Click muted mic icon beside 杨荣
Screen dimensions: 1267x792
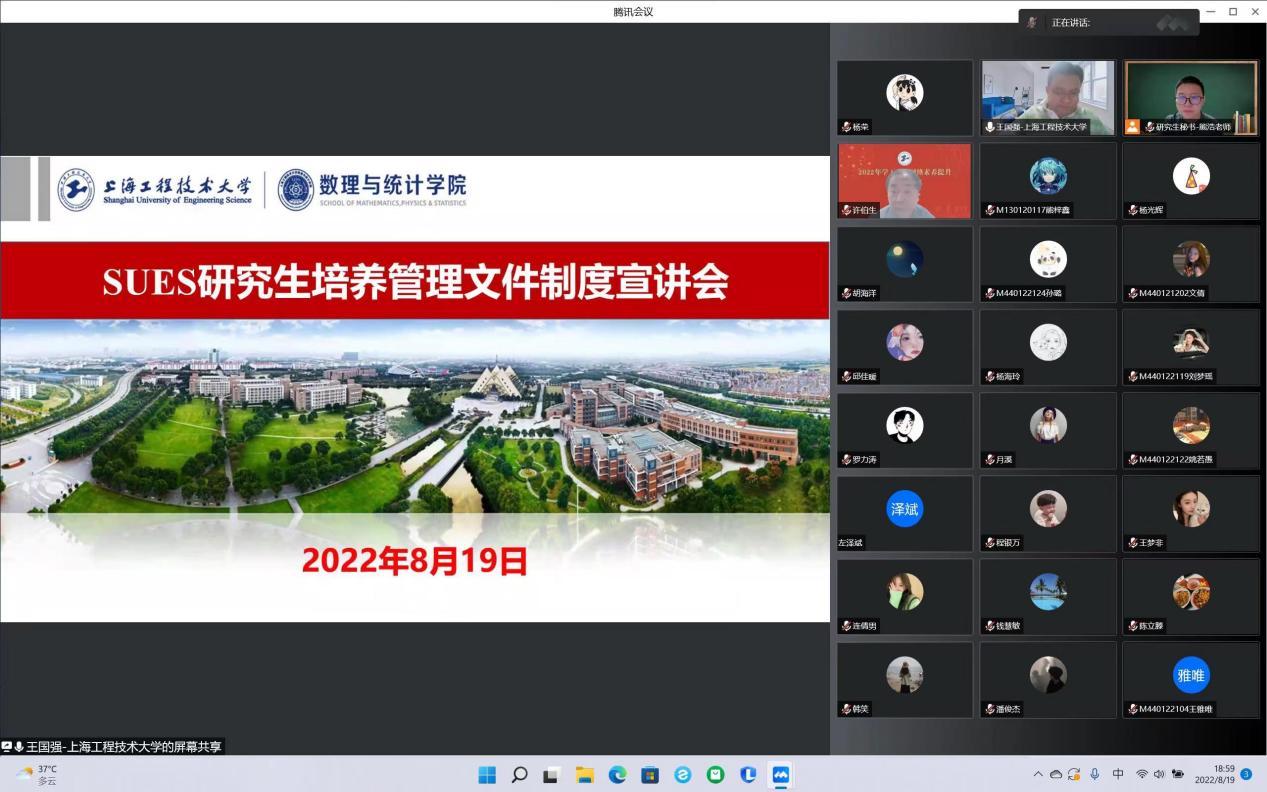(846, 127)
